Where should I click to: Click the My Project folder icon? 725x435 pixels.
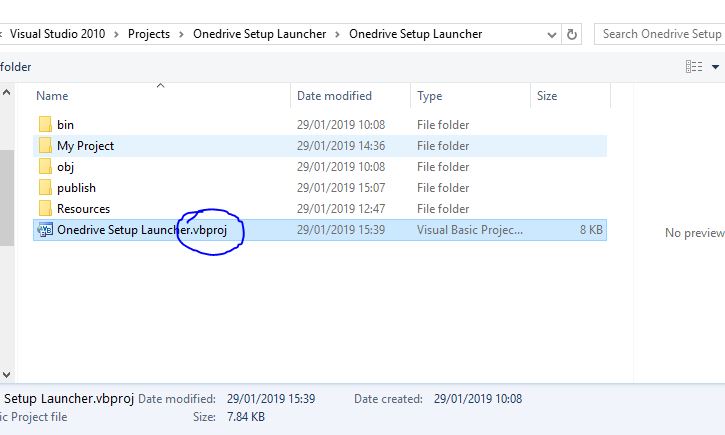[x=45, y=146]
